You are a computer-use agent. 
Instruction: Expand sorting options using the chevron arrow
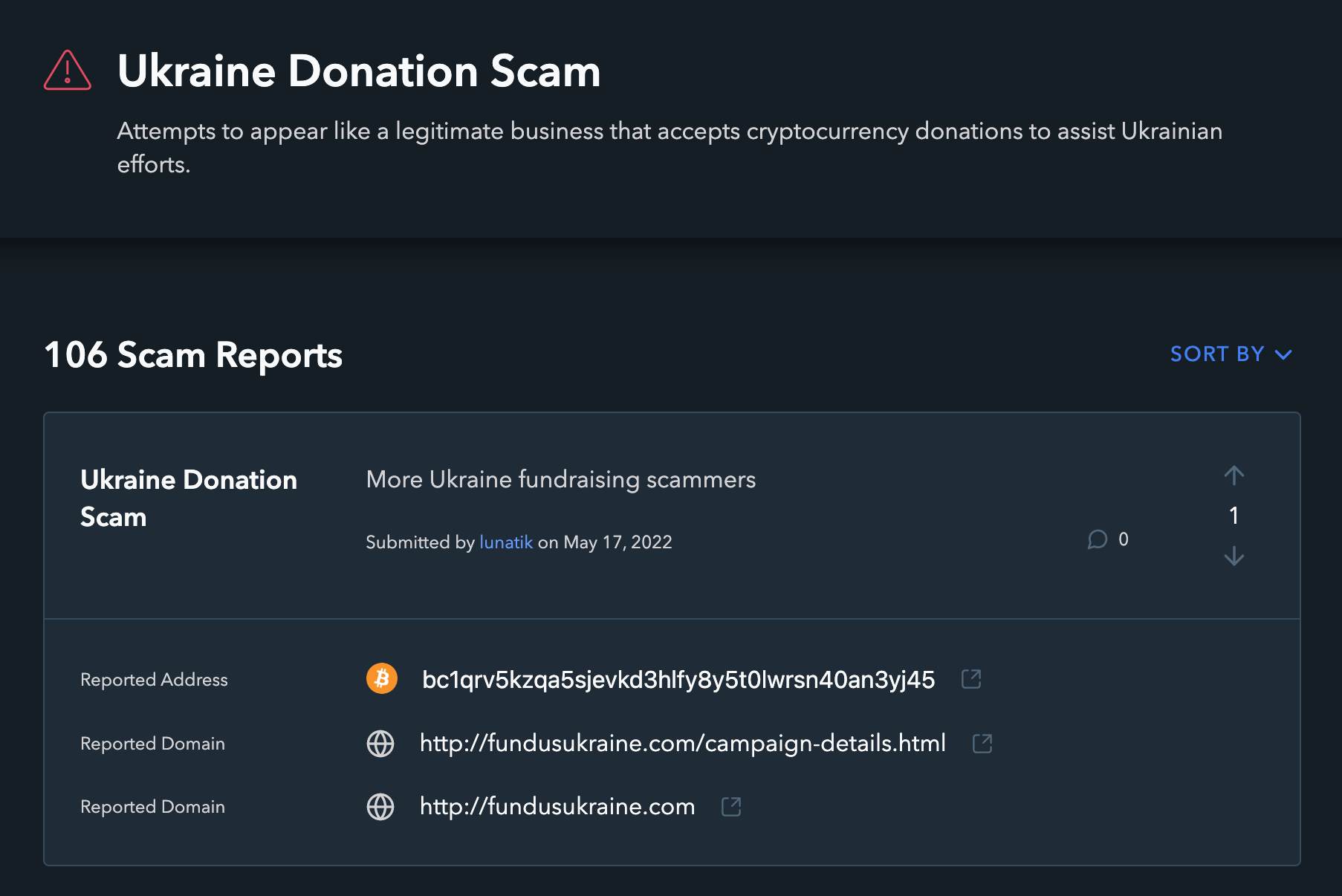tap(1283, 355)
